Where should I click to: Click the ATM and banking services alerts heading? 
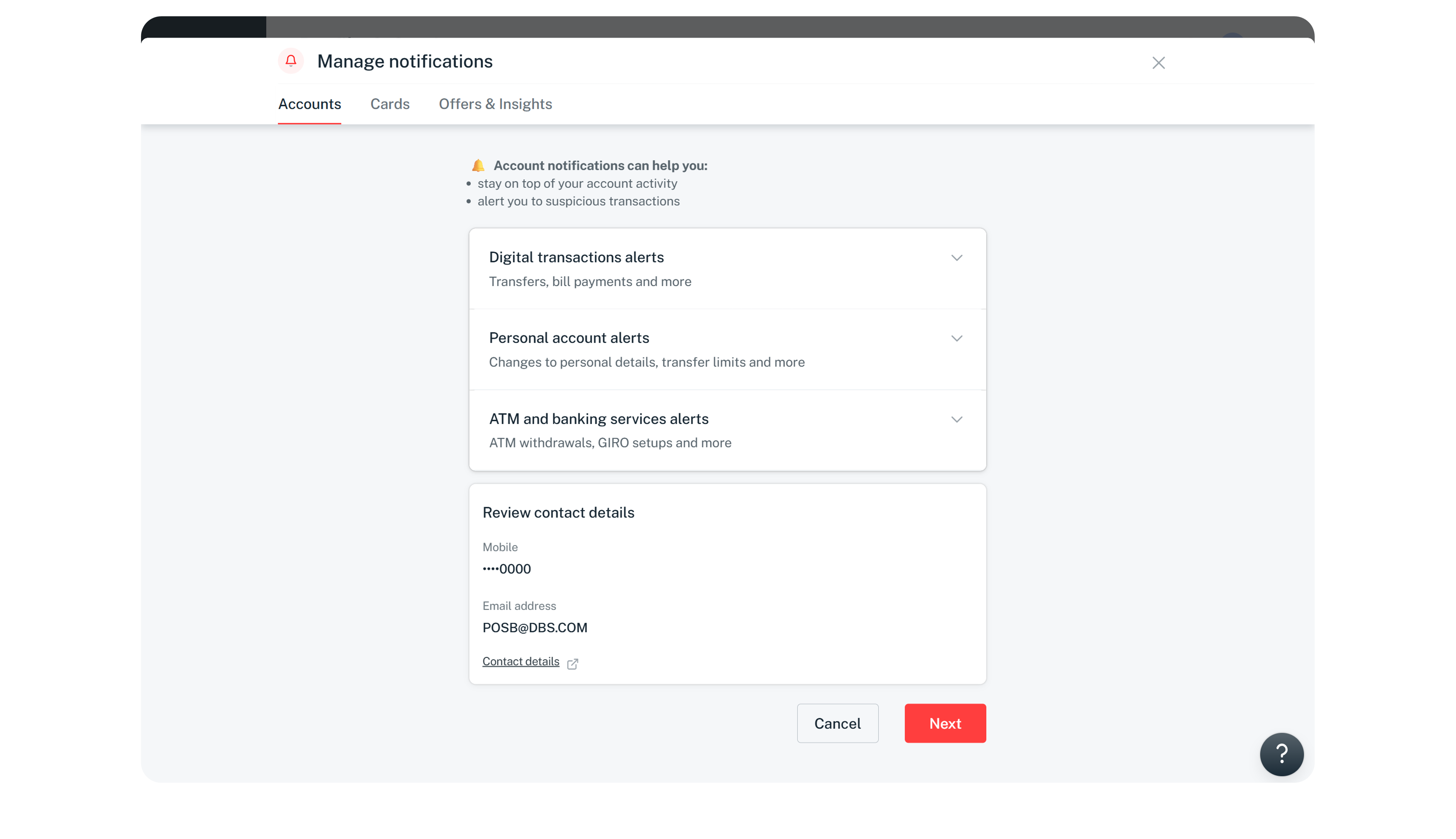click(x=599, y=419)
